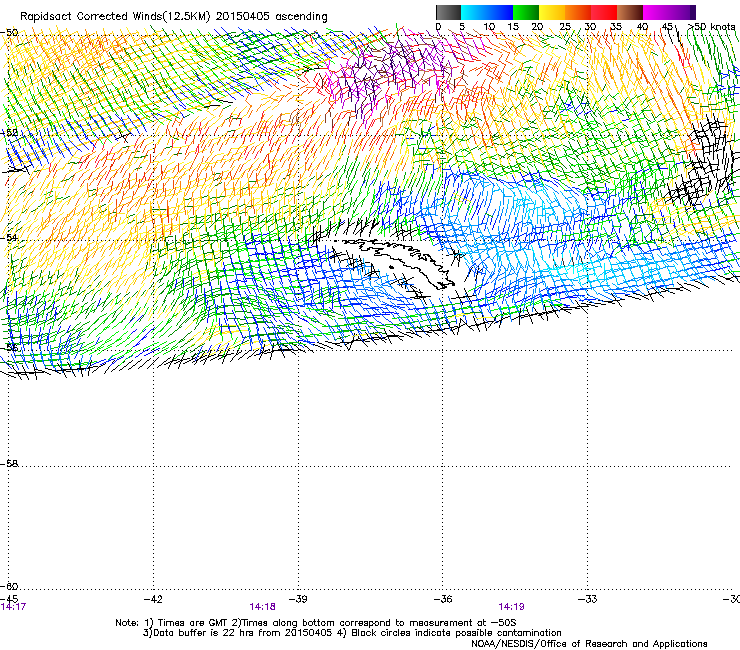Click the longitude label '-45'
Viewport: 740px width, 650px height.
pyautogui.click(x=9, y=599)
